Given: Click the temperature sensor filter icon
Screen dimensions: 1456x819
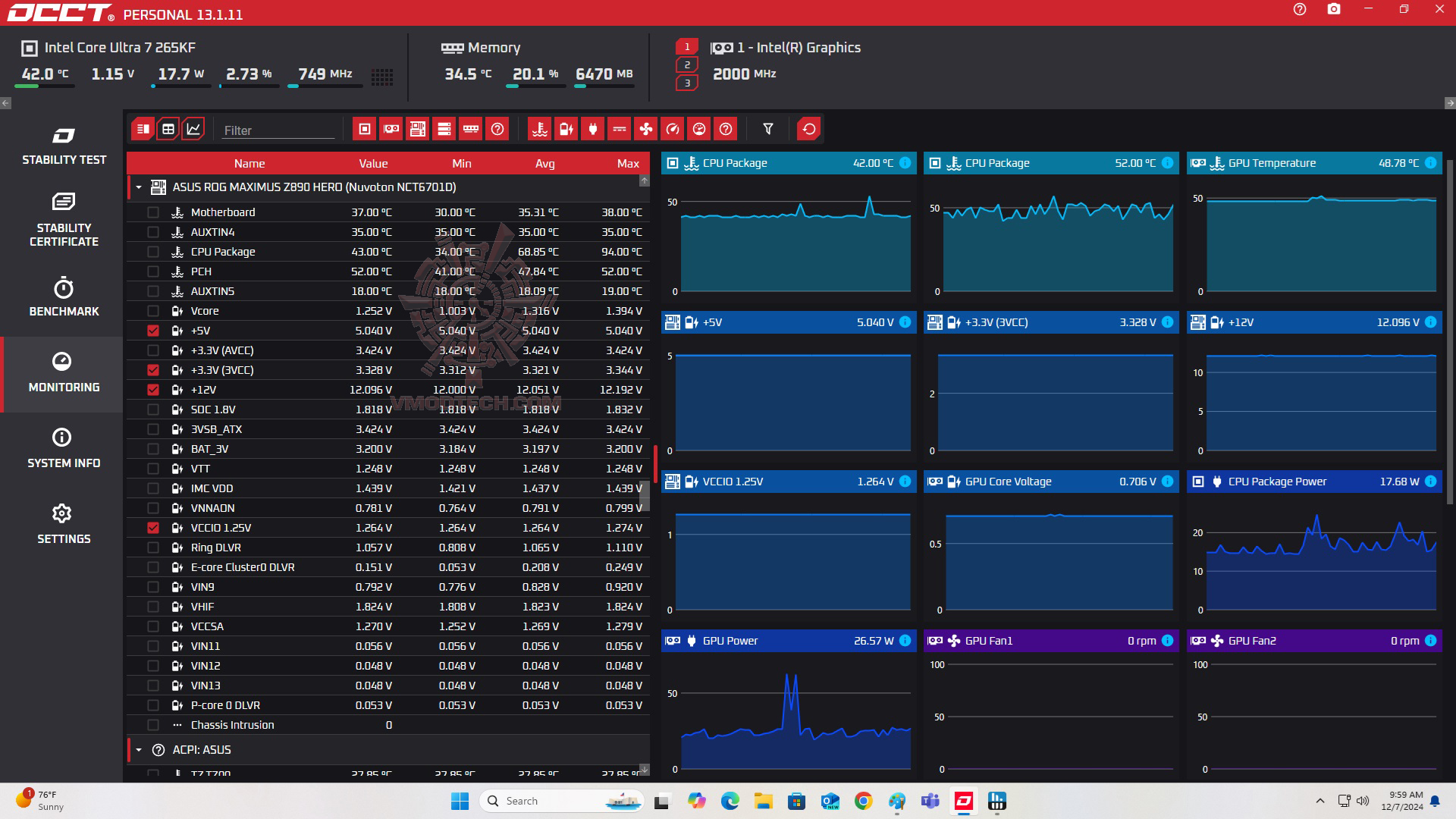Looking at the screenshot, I should pyautogui.click(x=540, y=129).
